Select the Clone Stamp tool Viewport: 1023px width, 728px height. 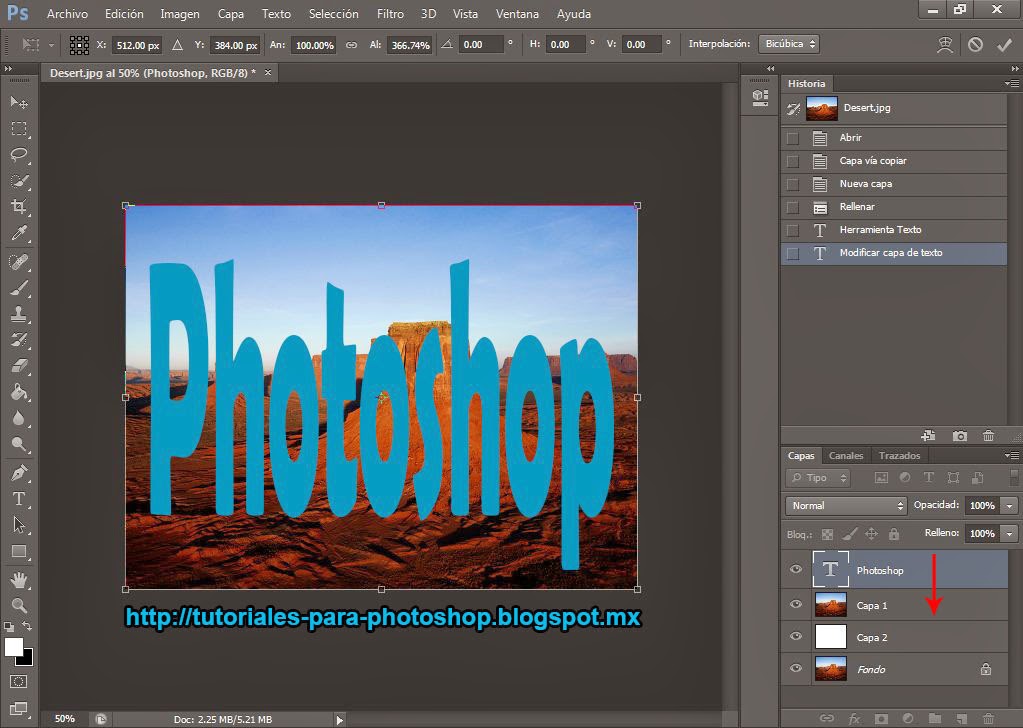[19, 314]
